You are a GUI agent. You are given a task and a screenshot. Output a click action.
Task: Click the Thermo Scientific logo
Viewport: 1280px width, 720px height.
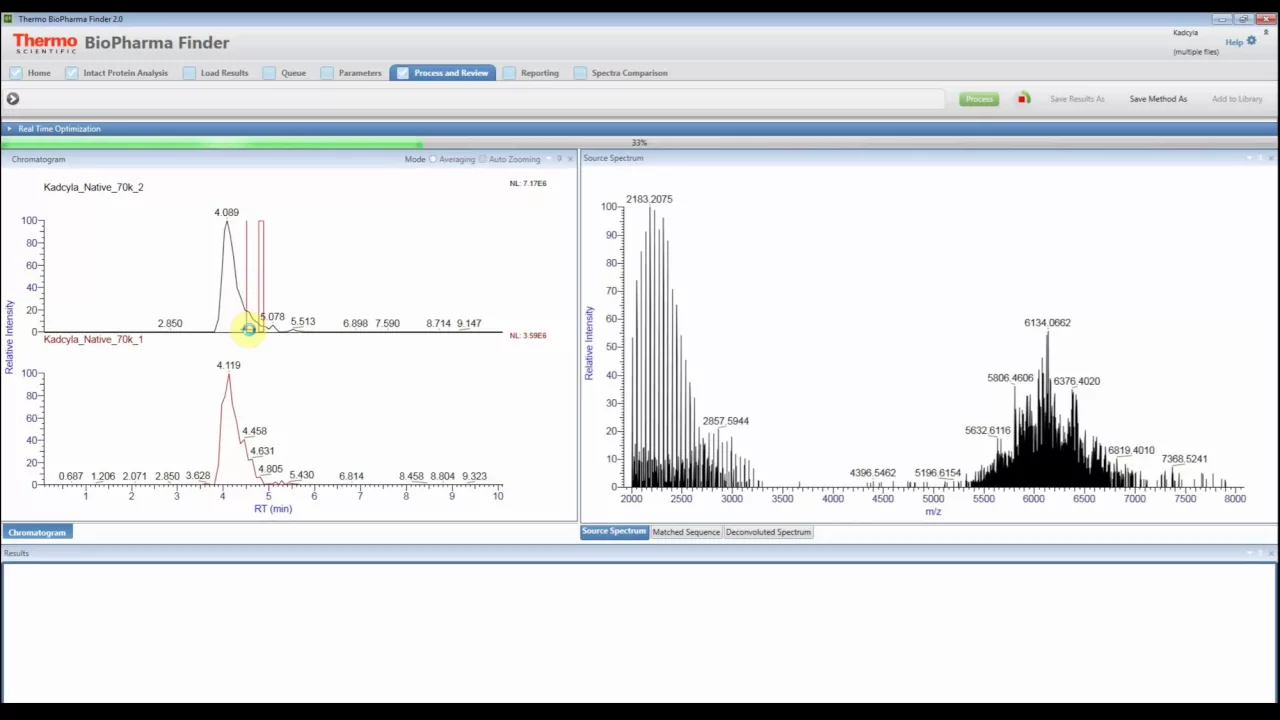tap(44, 43)
